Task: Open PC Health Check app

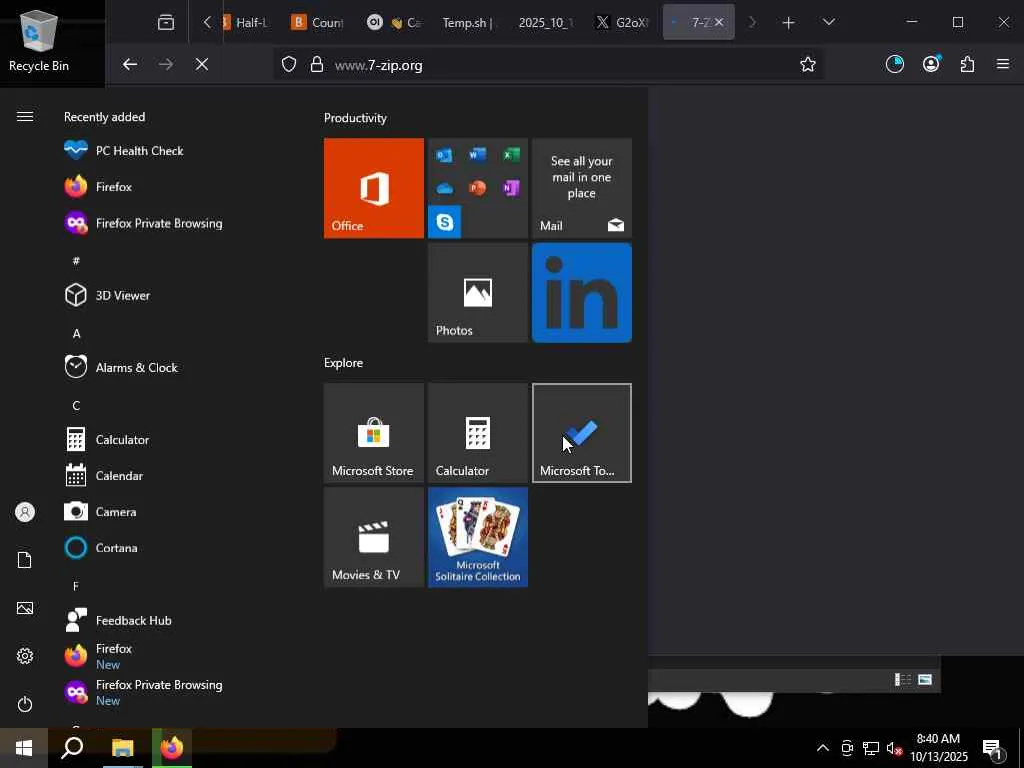Action: (139, 151)
